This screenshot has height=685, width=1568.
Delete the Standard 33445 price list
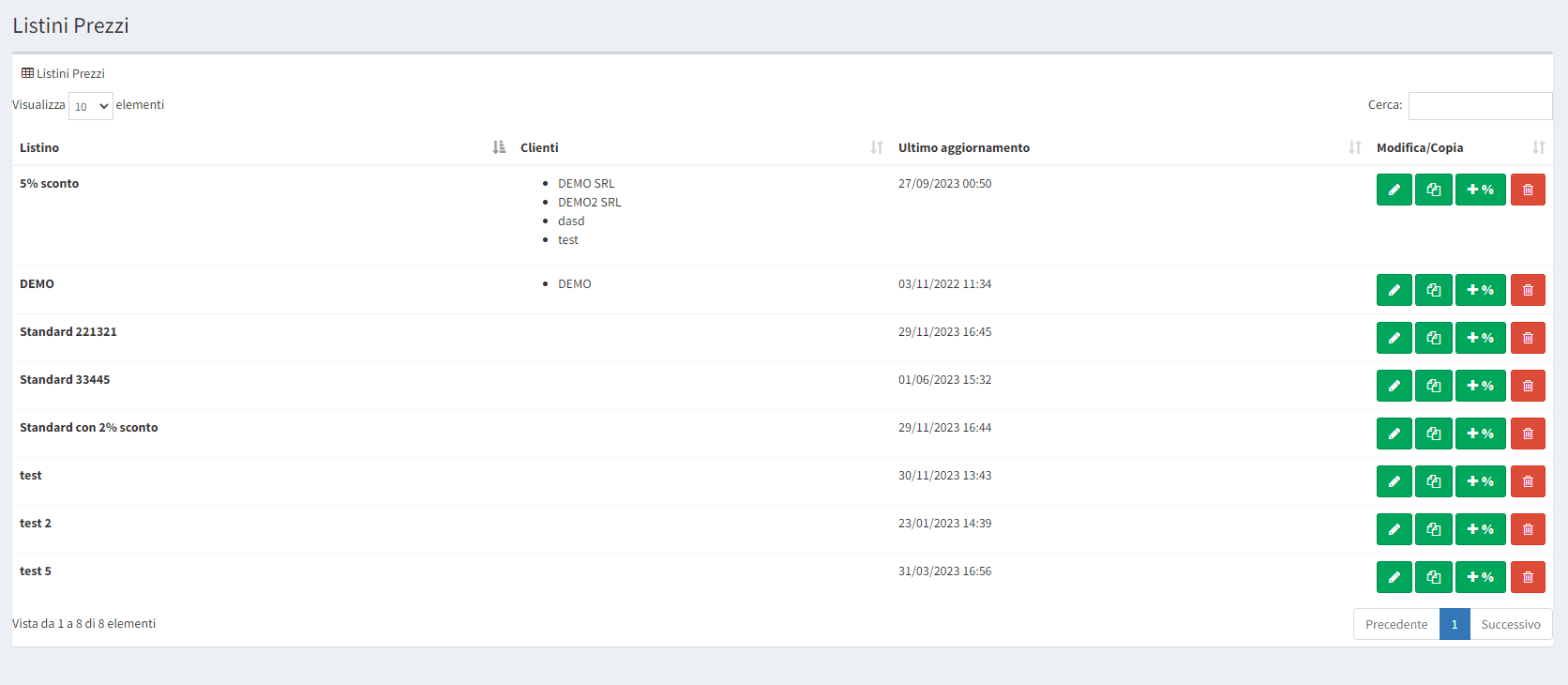tap(1528, 386)
